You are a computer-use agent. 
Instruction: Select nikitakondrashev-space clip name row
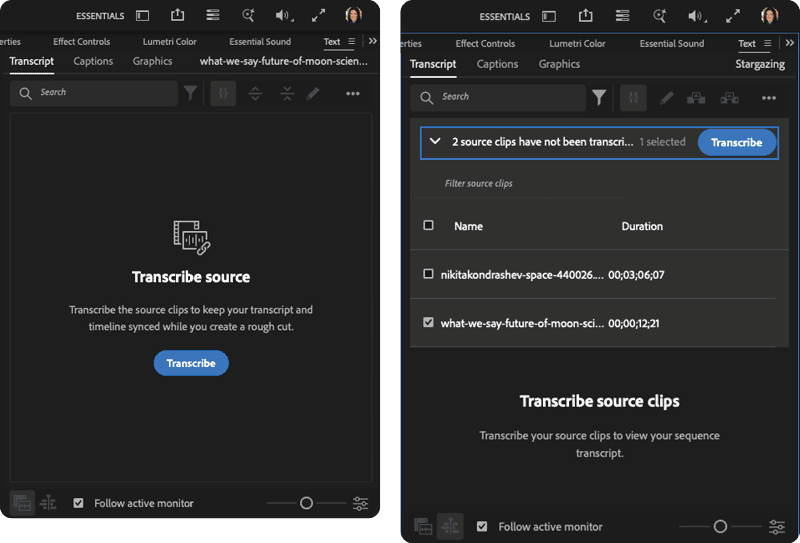tap(522, 275)
